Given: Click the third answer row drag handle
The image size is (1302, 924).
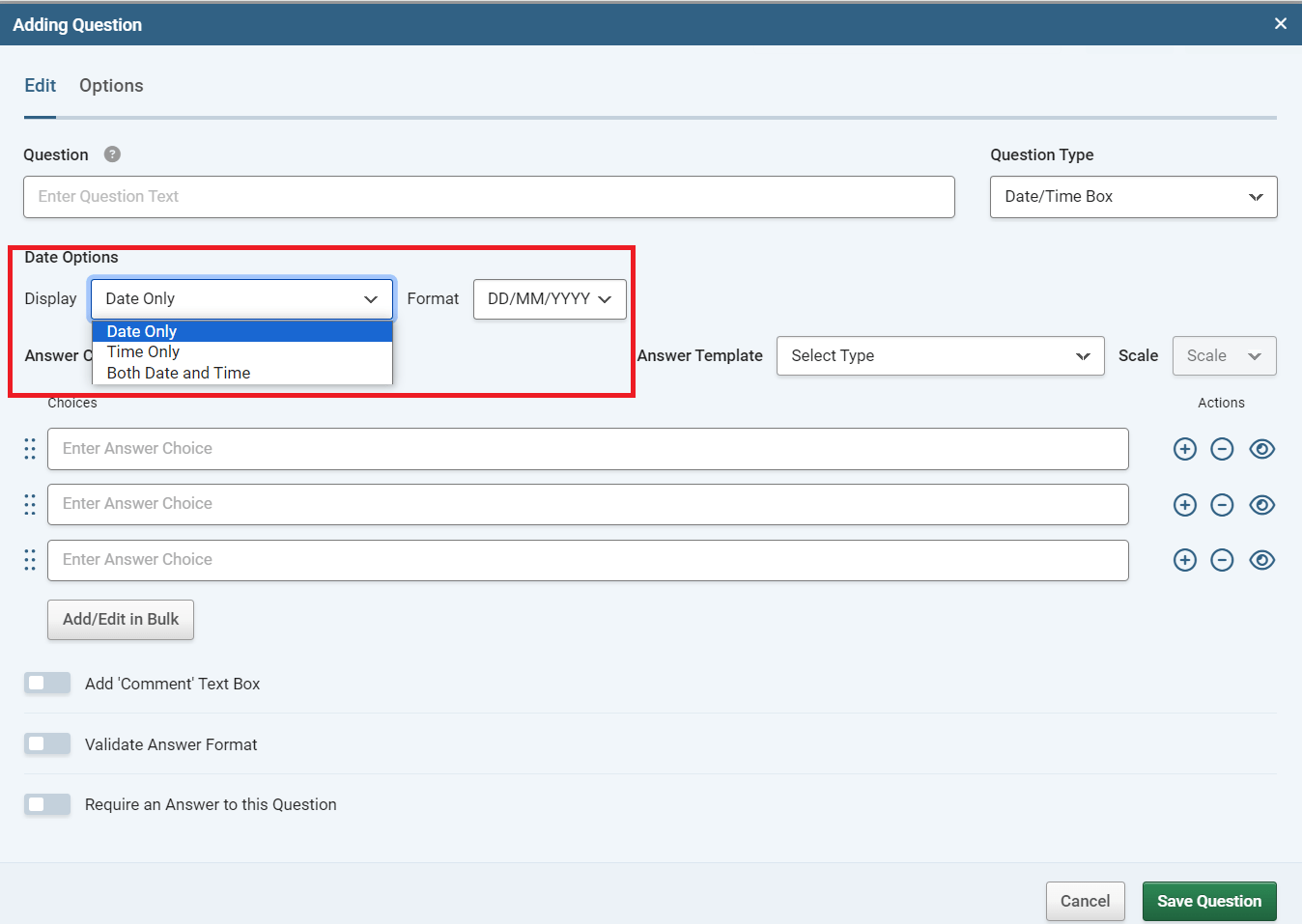Looking at the screenshot, I should [30, 560].
